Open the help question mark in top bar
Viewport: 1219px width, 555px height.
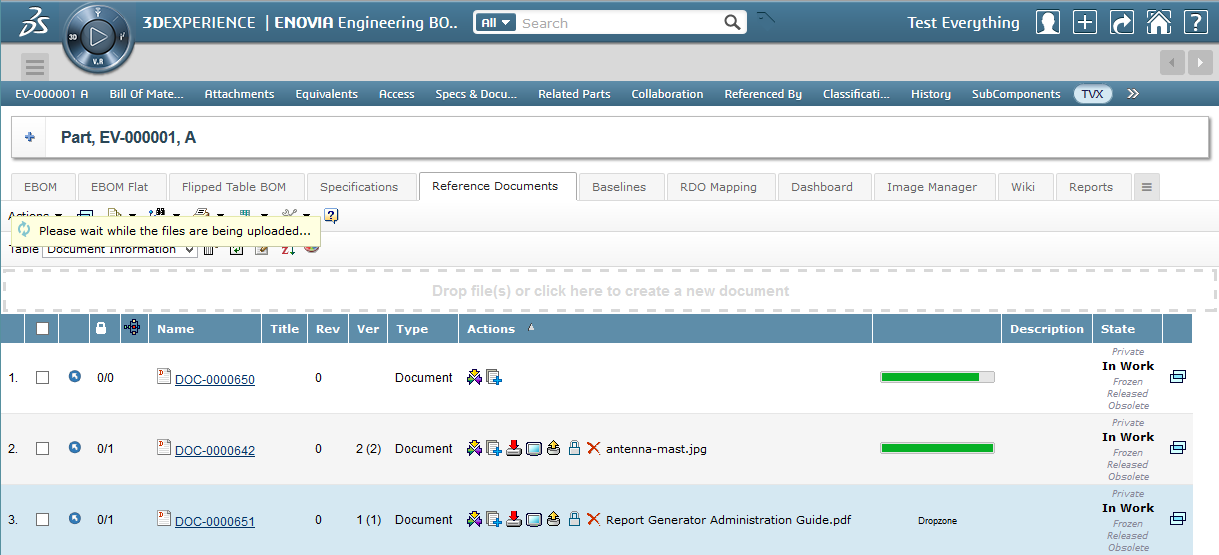[x=1194, y=23]
